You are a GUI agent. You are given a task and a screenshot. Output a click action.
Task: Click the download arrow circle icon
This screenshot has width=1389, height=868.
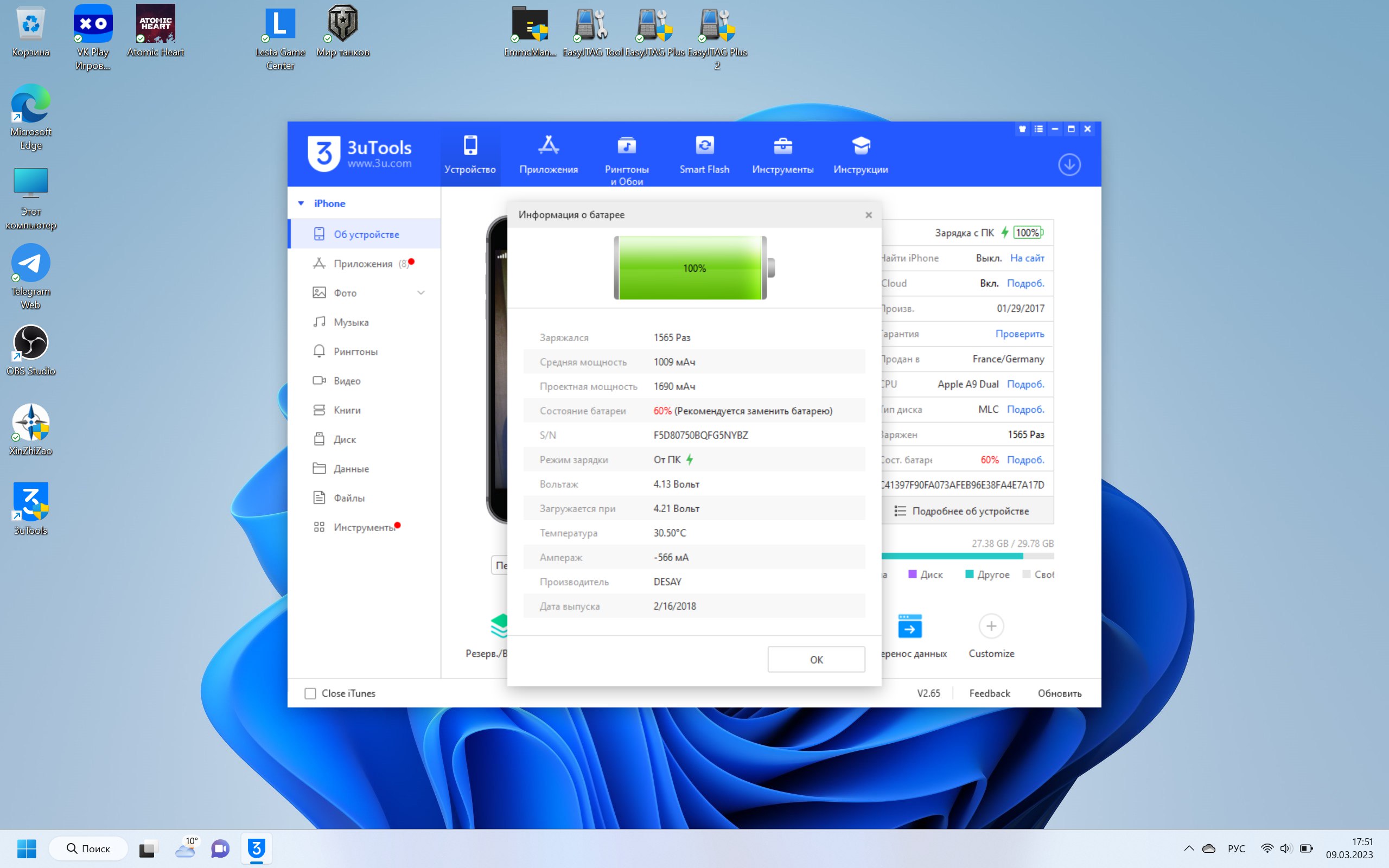tap(1069, 165)
